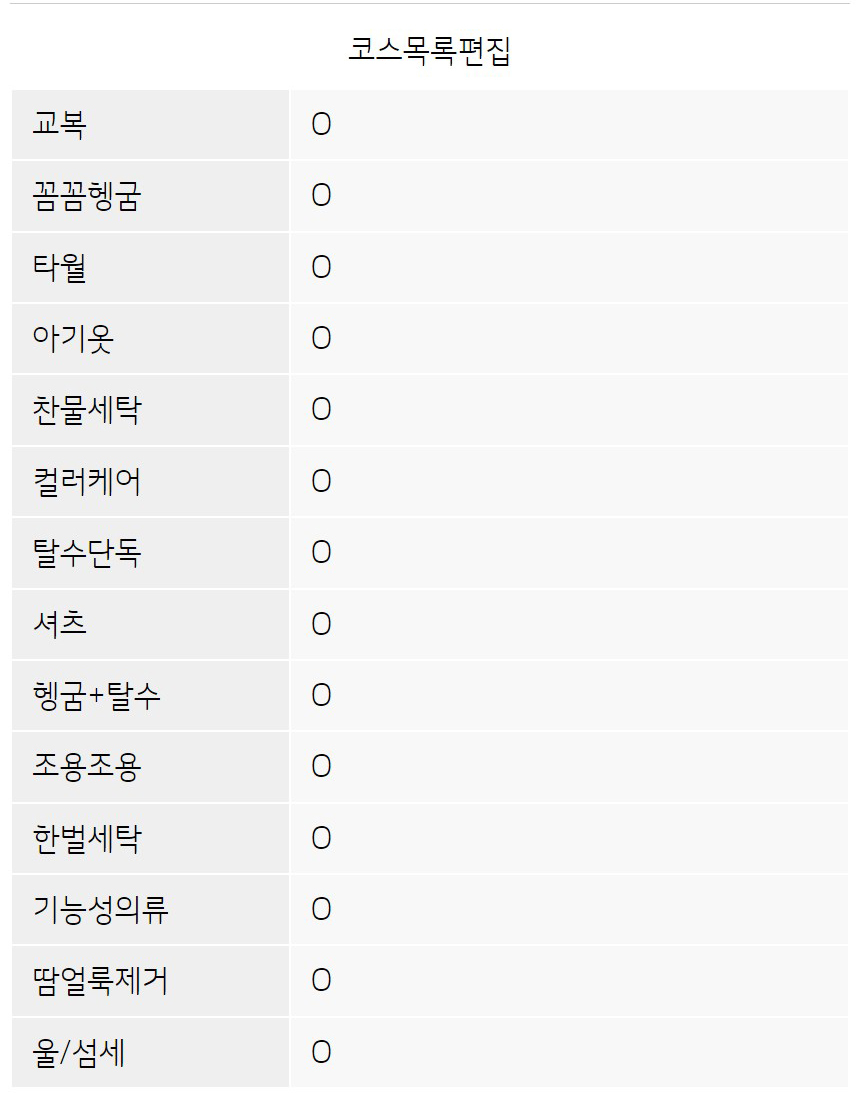Click the 교복 course label
Screen dimensions: 860x1093
tap(60, 124)
